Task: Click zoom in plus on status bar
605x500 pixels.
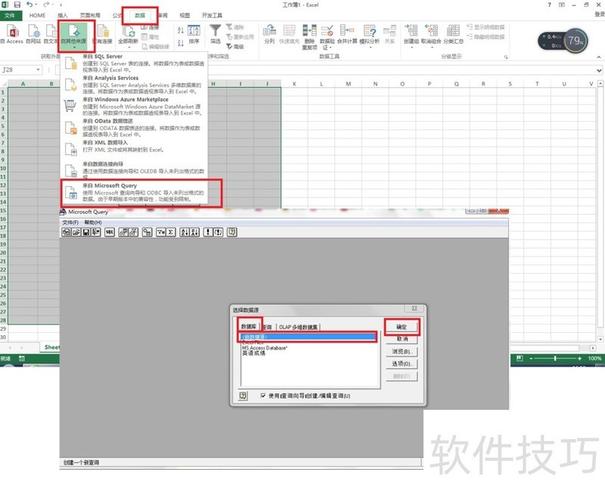Action: tap(580, 358)
